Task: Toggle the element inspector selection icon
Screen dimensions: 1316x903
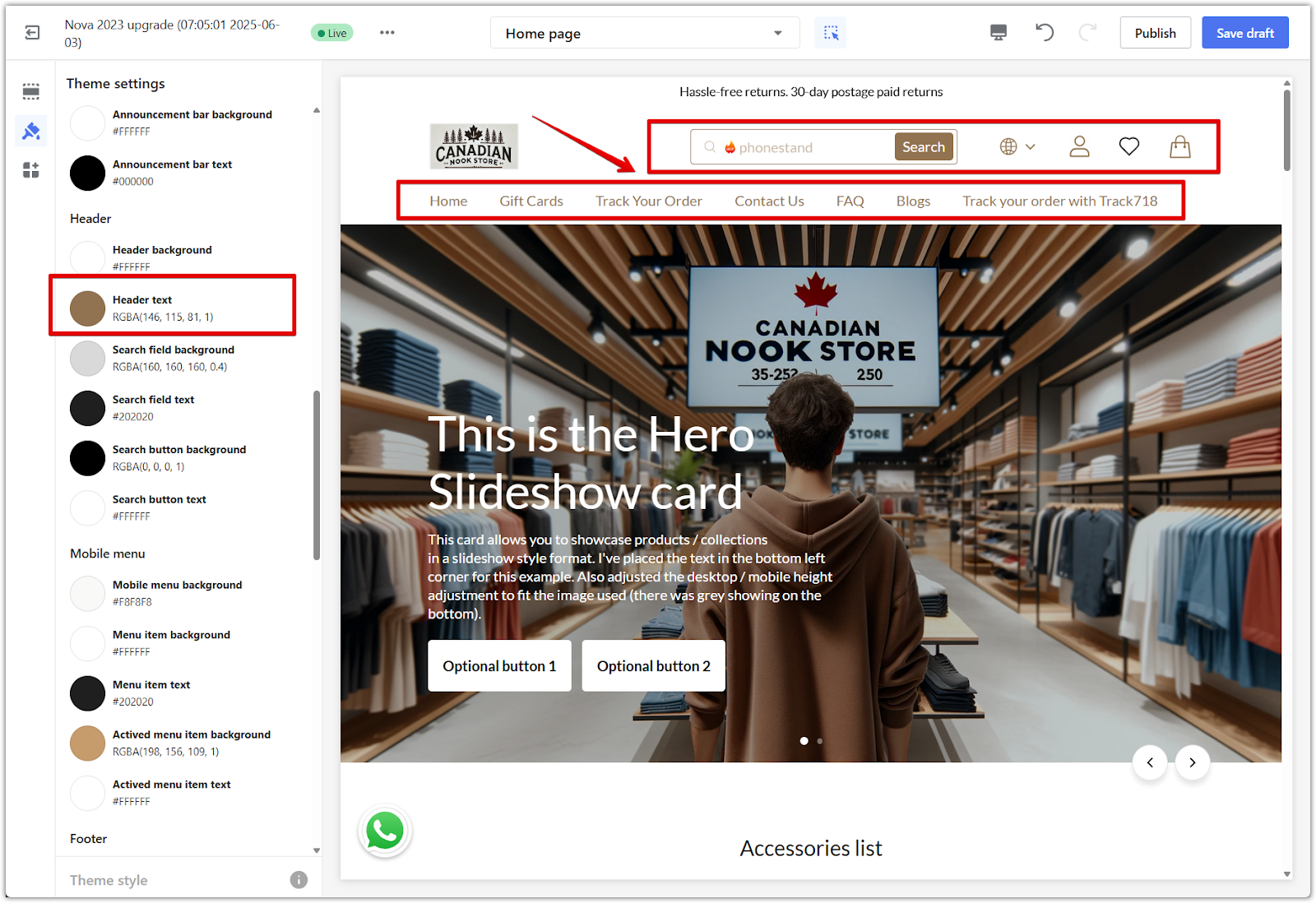Action: coord(831,33)
